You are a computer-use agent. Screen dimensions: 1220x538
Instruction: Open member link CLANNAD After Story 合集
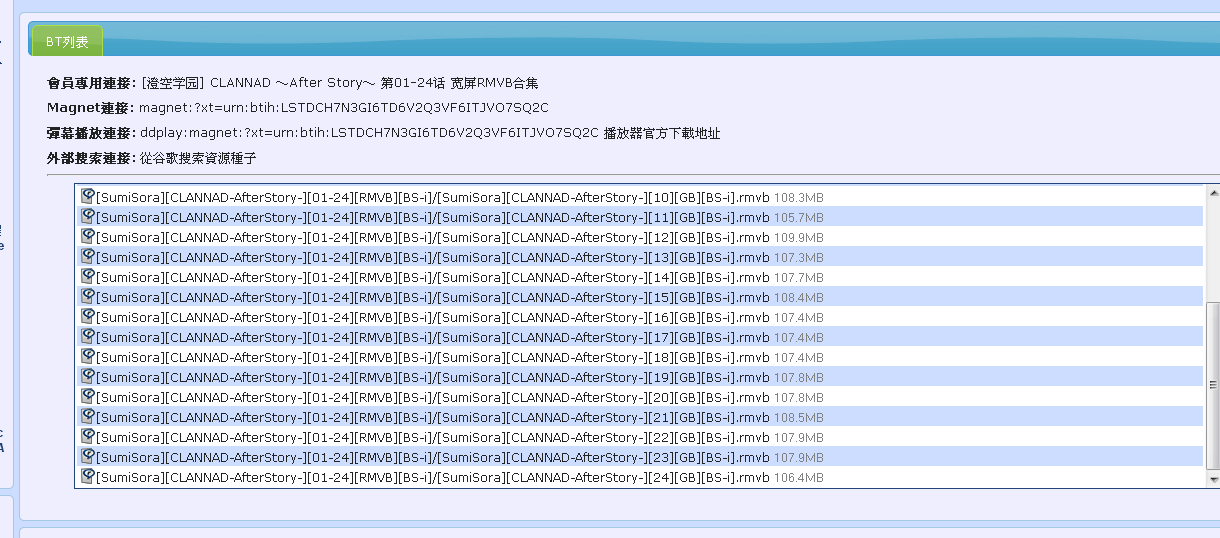340,83
